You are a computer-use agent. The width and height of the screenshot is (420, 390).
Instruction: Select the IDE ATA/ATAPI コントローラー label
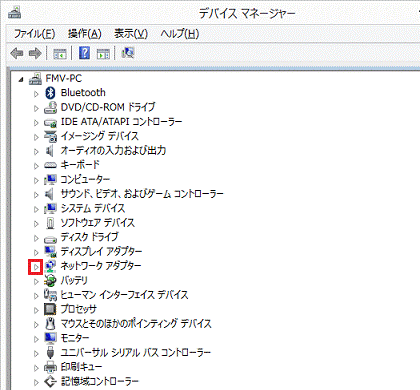[121, 122]
